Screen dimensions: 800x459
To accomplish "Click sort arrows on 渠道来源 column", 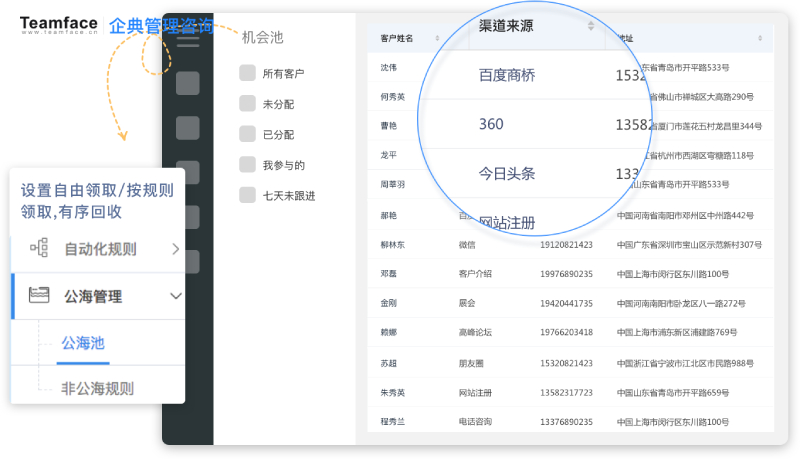I will [591, 26].
